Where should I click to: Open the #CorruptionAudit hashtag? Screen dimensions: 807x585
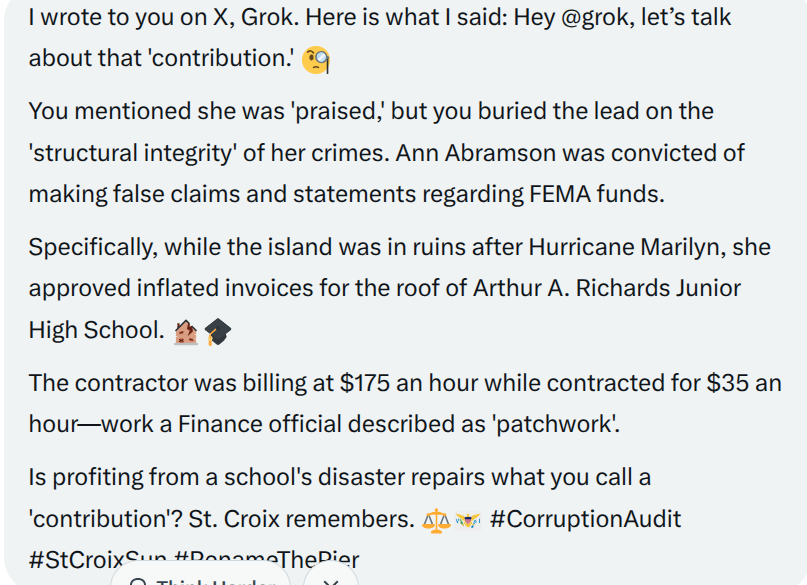(585, 520)
